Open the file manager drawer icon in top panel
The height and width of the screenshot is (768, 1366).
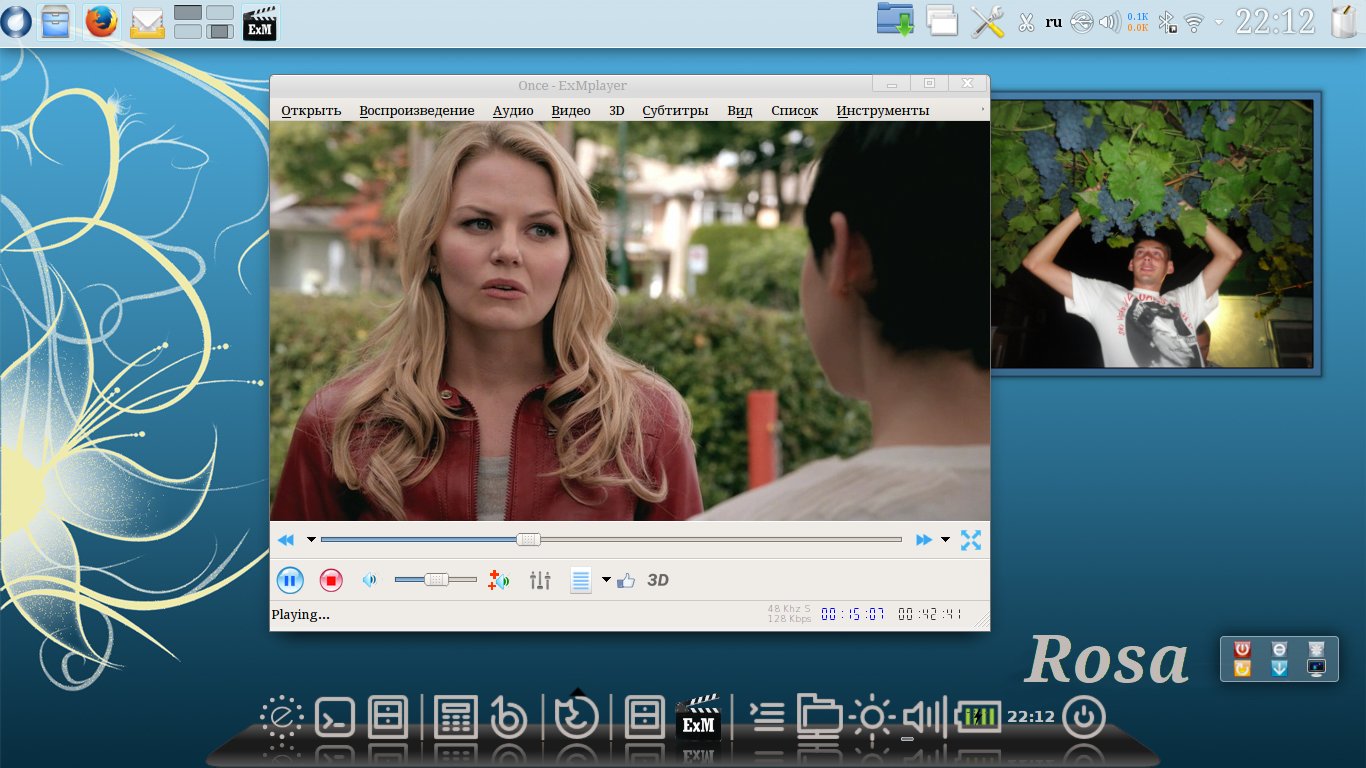coord(57,21)
